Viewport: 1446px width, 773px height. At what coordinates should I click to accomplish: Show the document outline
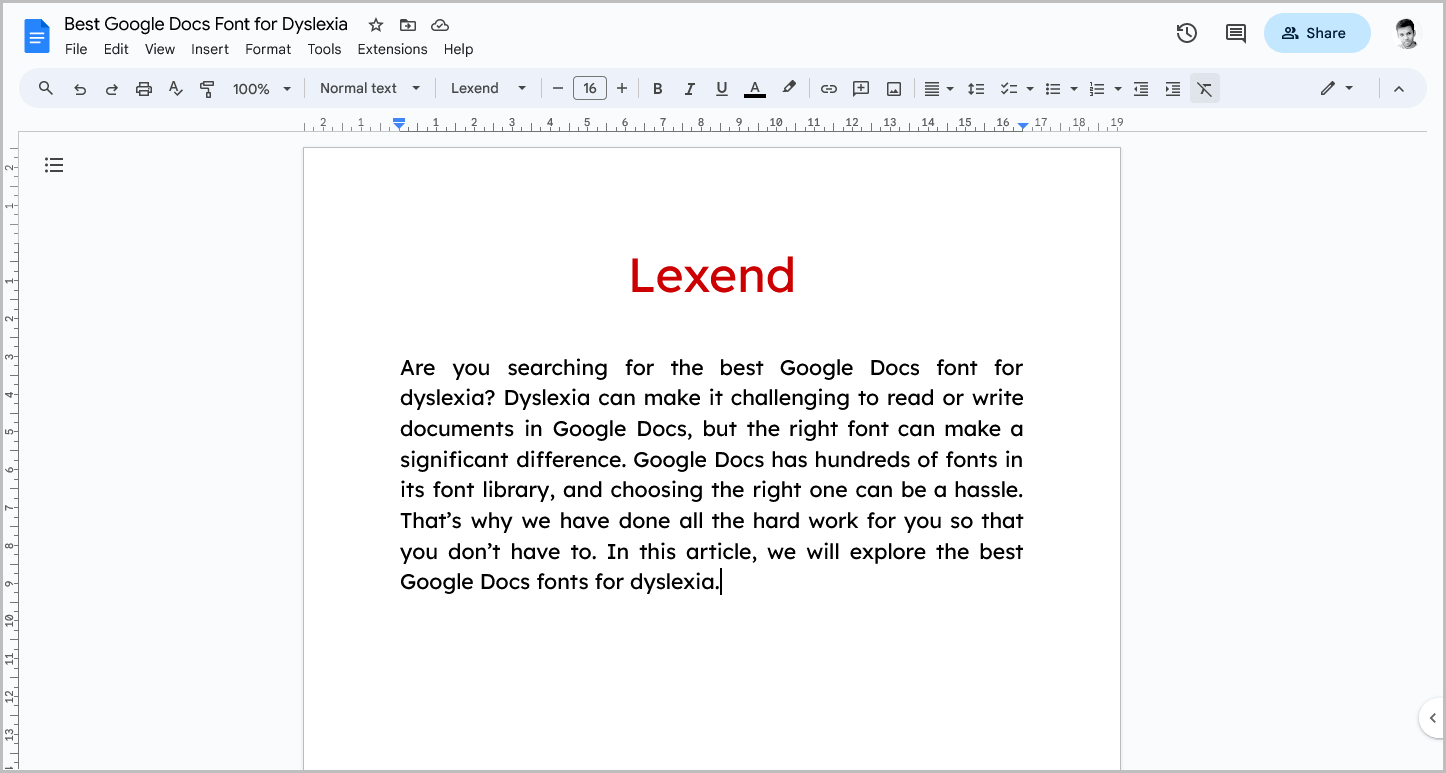[54, 165]
